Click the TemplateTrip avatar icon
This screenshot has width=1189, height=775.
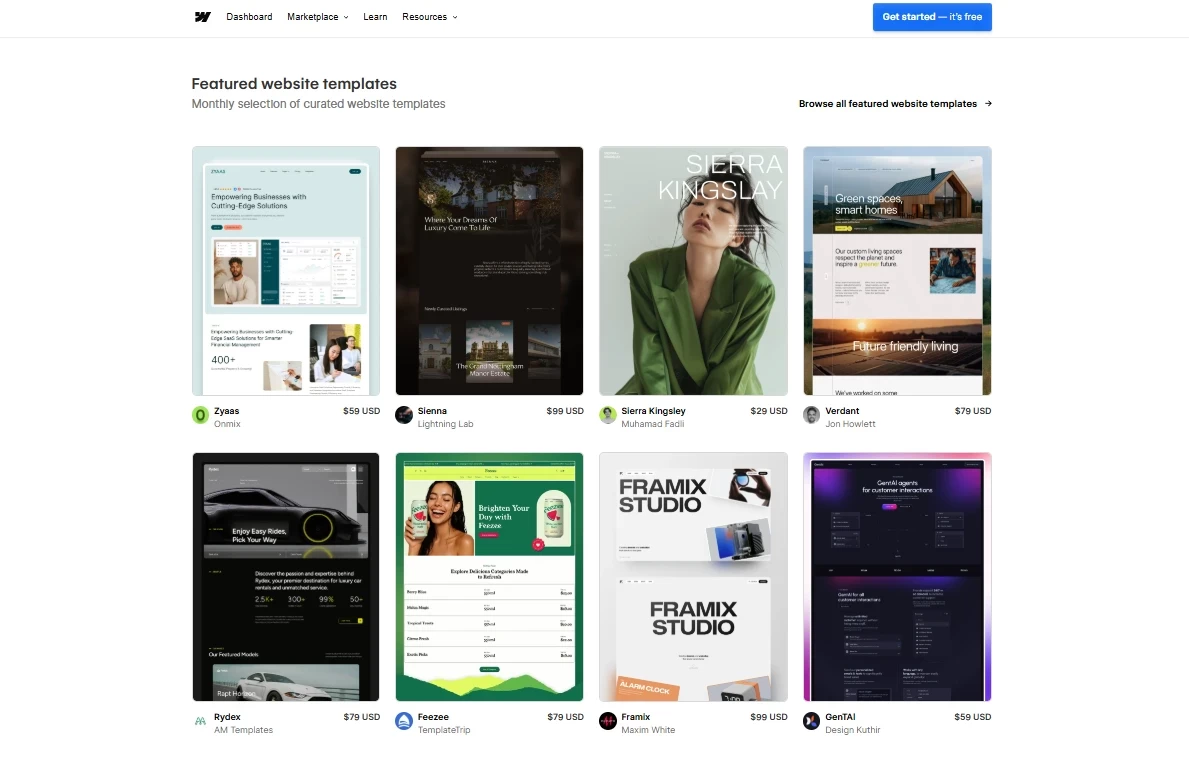point(404,721)
